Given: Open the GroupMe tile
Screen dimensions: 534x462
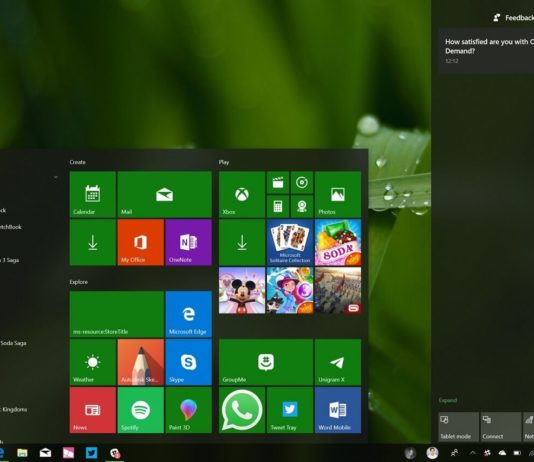Looking at the screenshot, I should (x=266, y=362).
